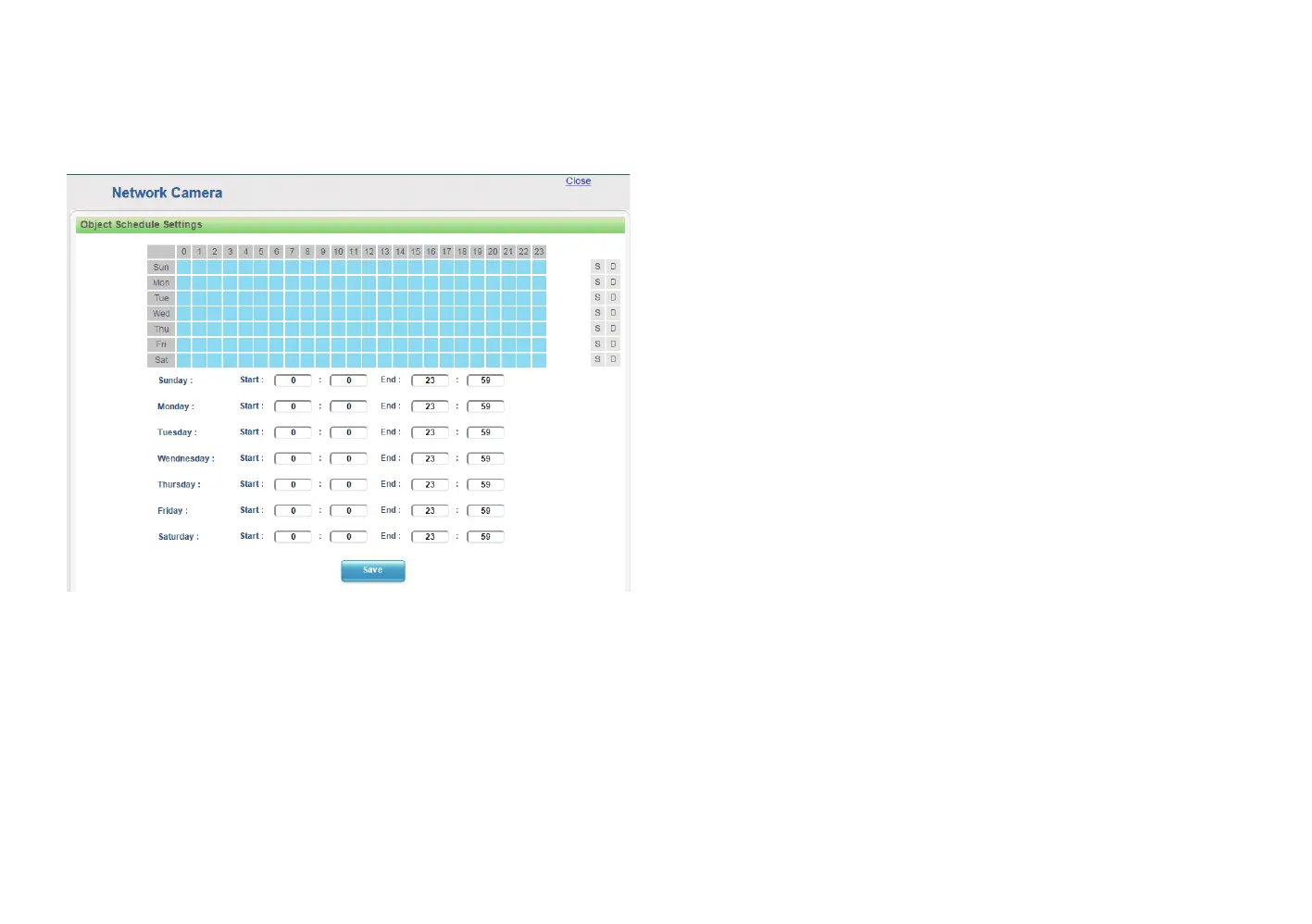Focus the Friday start hour field
1312x924 pixels.
(x=294, y=510)
